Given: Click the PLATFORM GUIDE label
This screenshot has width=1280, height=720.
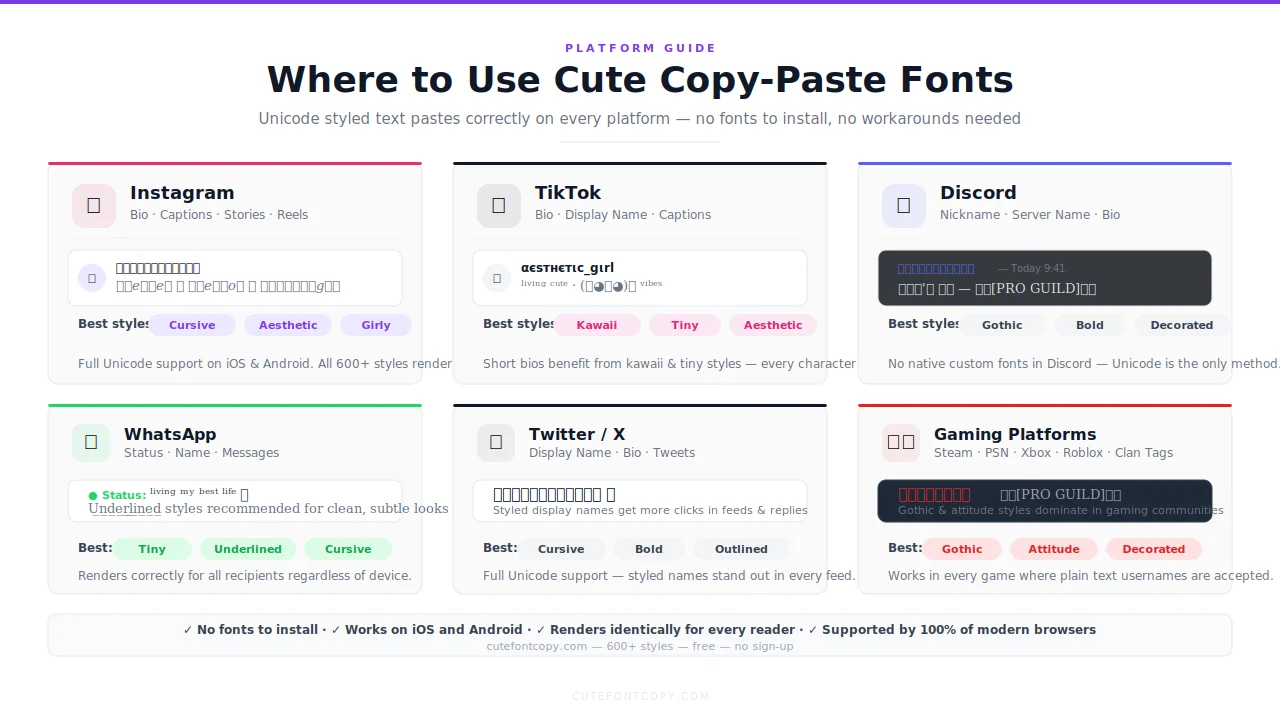Looking at the screenshot, I should pyautogui.click(x=640, y=48).
